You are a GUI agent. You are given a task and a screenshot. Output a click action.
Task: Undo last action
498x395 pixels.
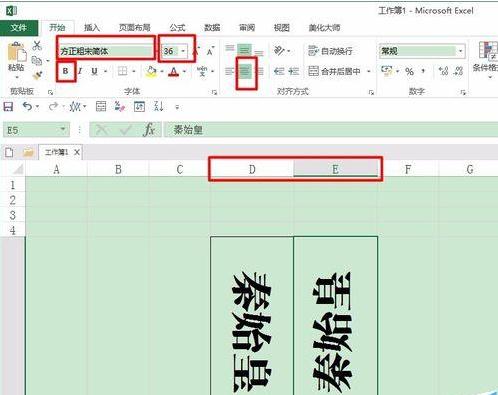[27, 107]
